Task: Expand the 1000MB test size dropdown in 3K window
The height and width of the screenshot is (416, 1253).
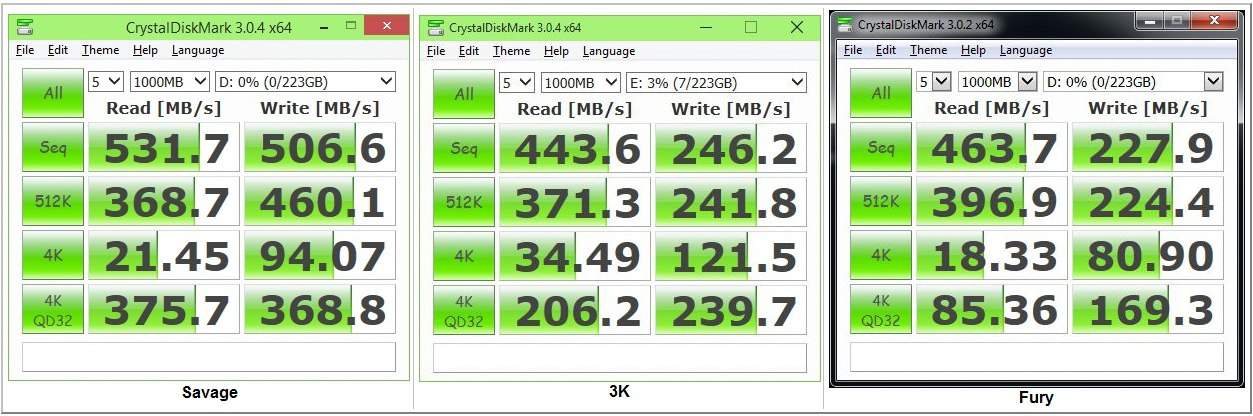Action: tap(575, 82)
